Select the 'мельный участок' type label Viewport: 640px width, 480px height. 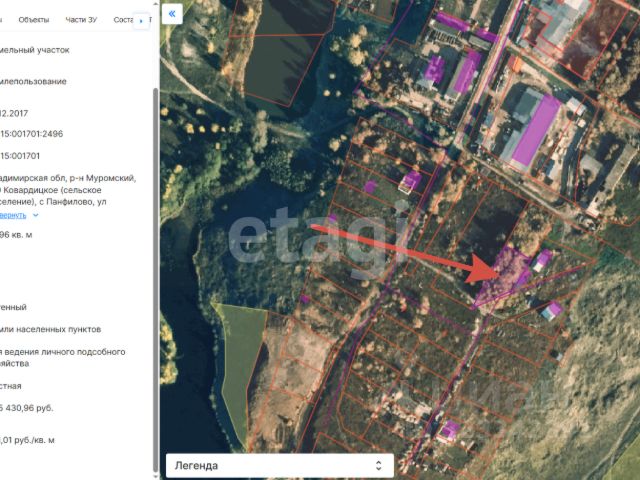(x=35, y=50)
